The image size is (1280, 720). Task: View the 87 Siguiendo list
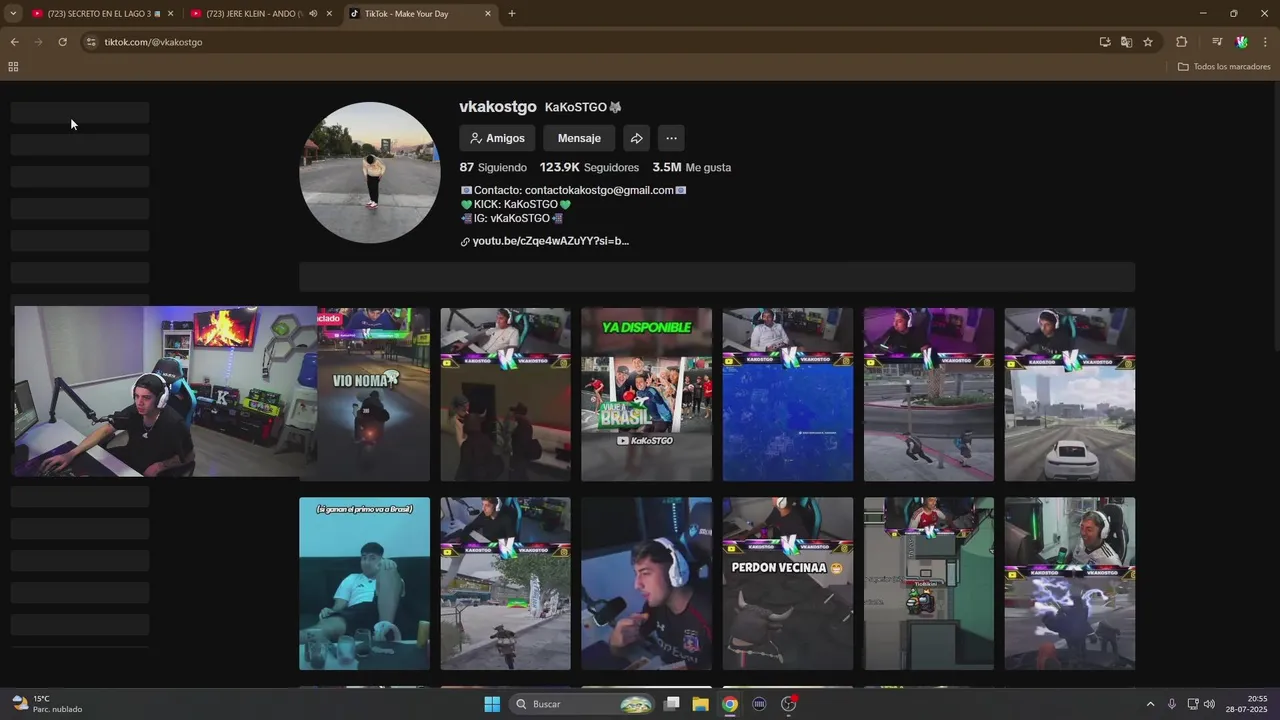493,168
